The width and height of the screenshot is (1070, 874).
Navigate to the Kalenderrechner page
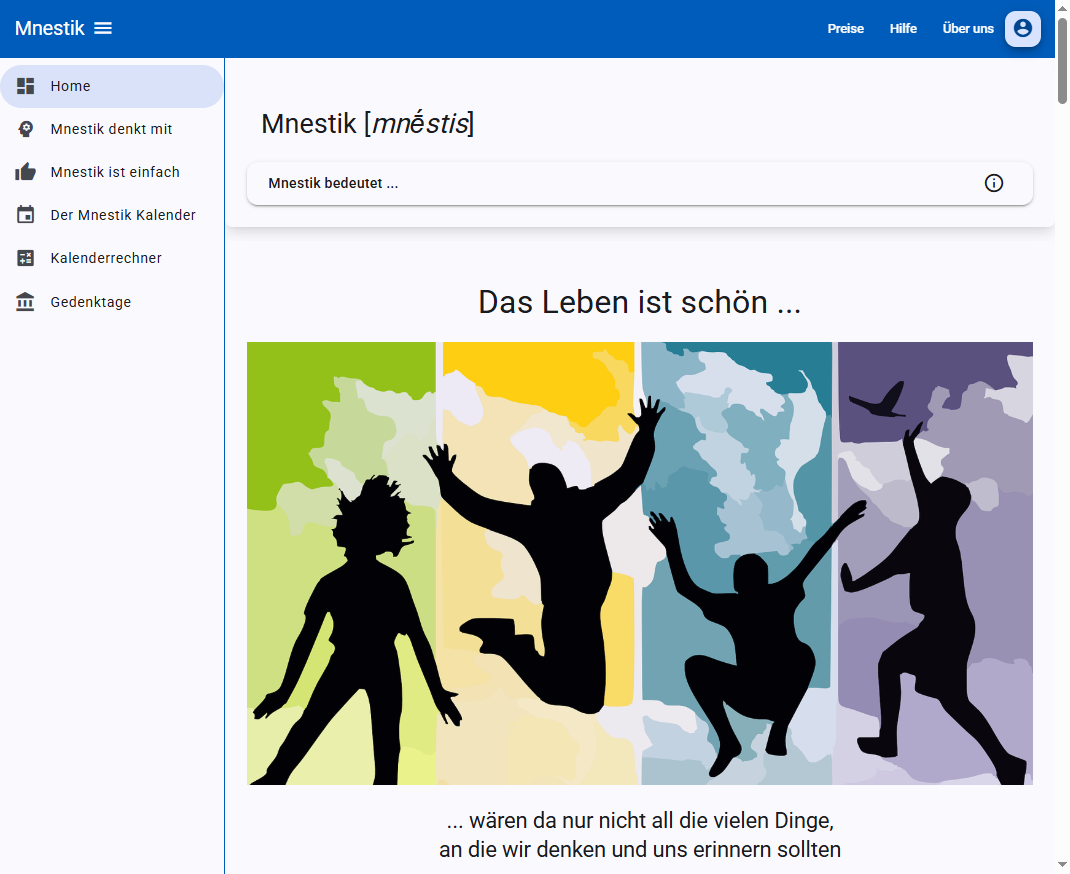pyautogui.click(x=106, y=258)
